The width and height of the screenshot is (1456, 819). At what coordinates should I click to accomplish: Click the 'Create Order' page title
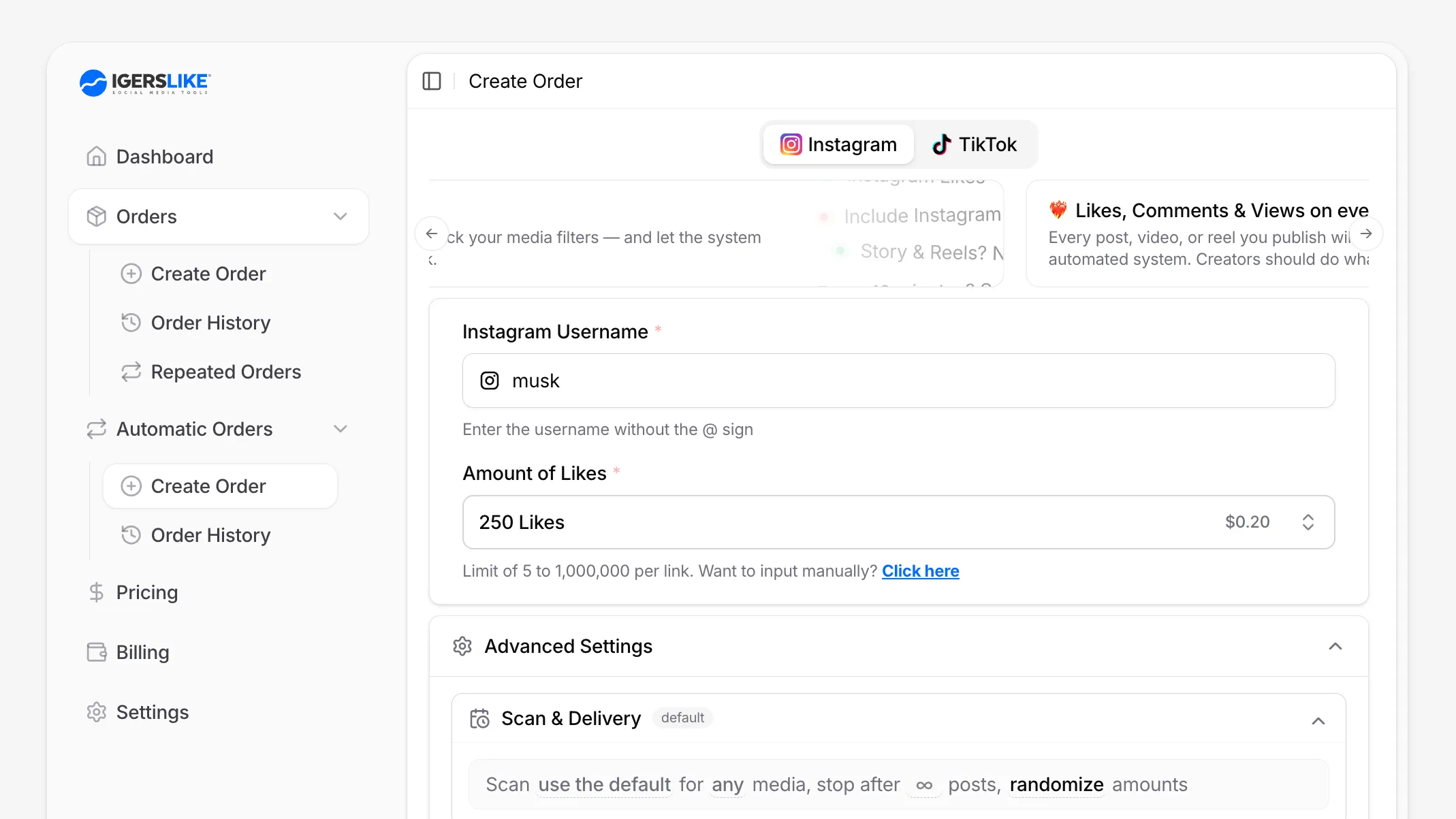526,81
